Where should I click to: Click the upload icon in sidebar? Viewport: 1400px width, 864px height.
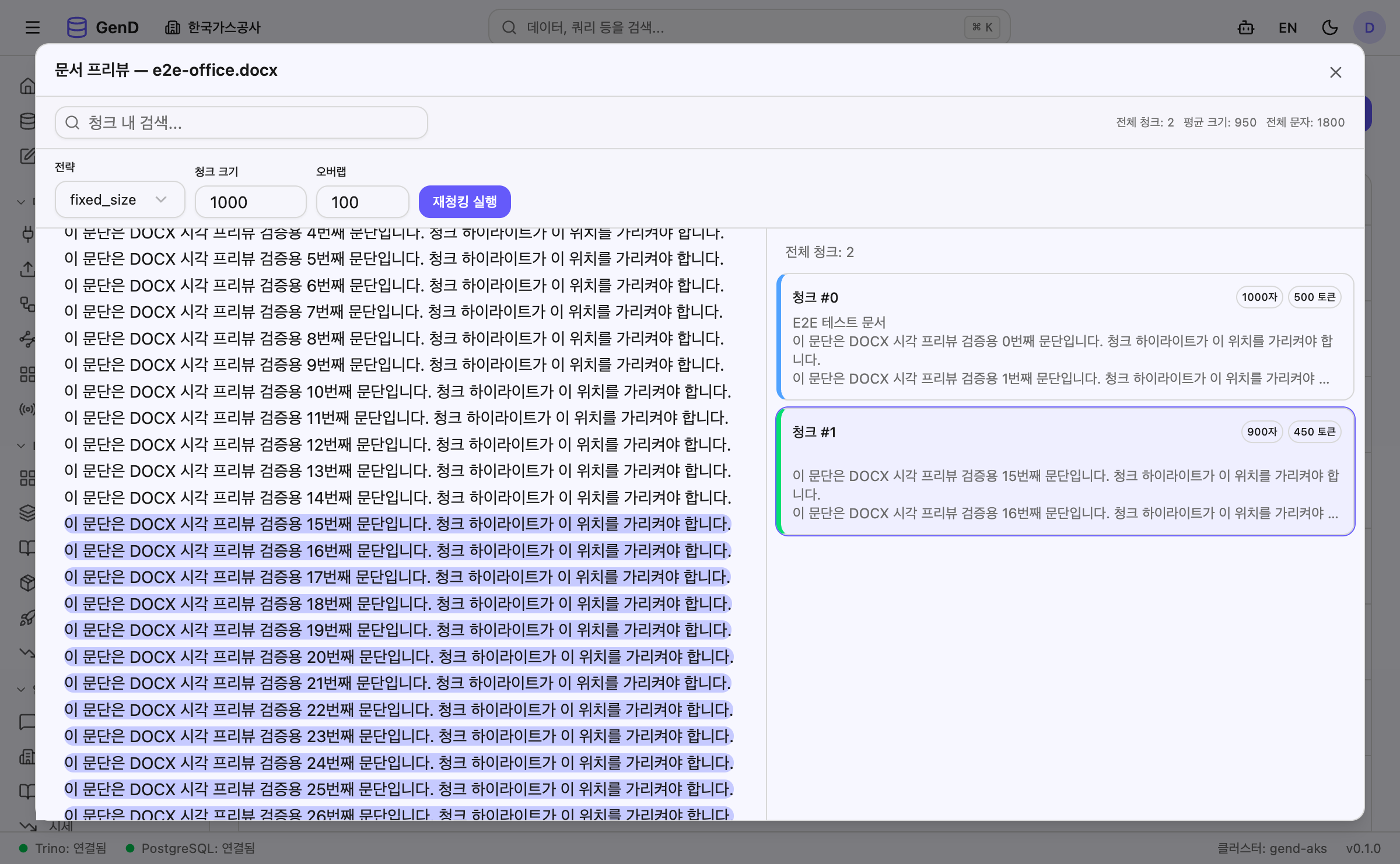click(27, 269)
